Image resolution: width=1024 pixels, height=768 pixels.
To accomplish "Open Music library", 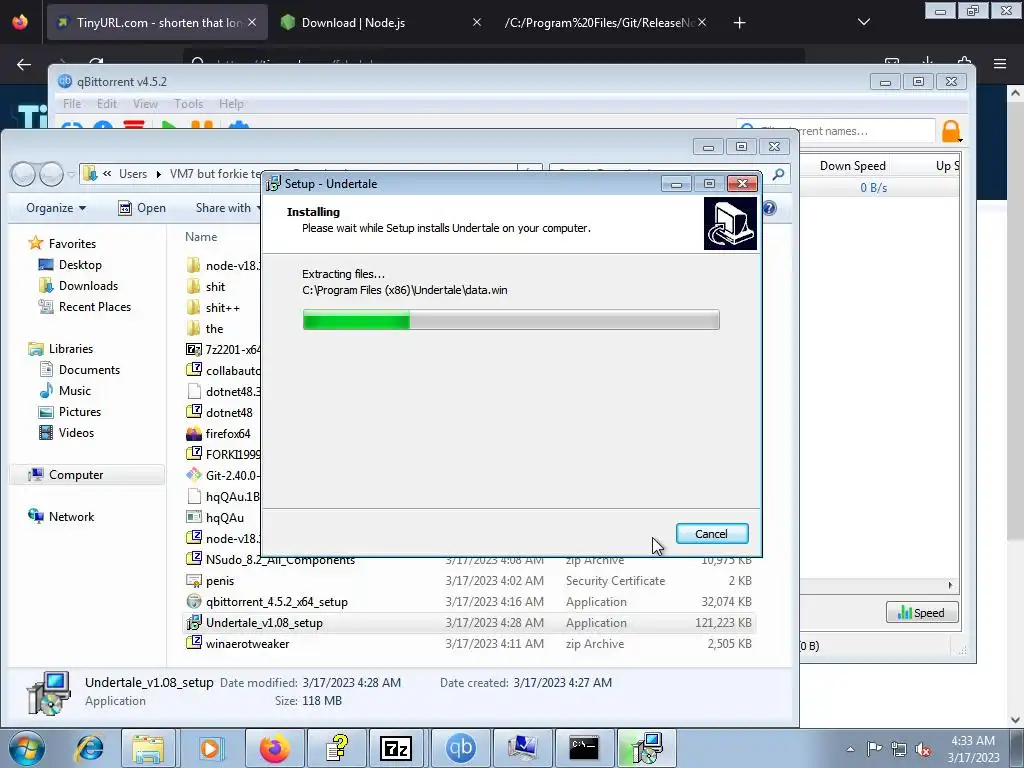I will pyautogui.click(x=74, y=391).
